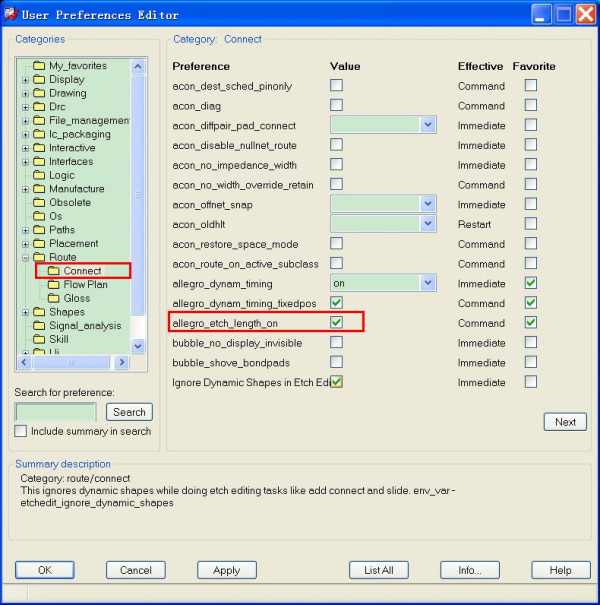Toggle acon_no_impedance_width value checkbox
Screen dimensions: 600x605
coord(336,164)
